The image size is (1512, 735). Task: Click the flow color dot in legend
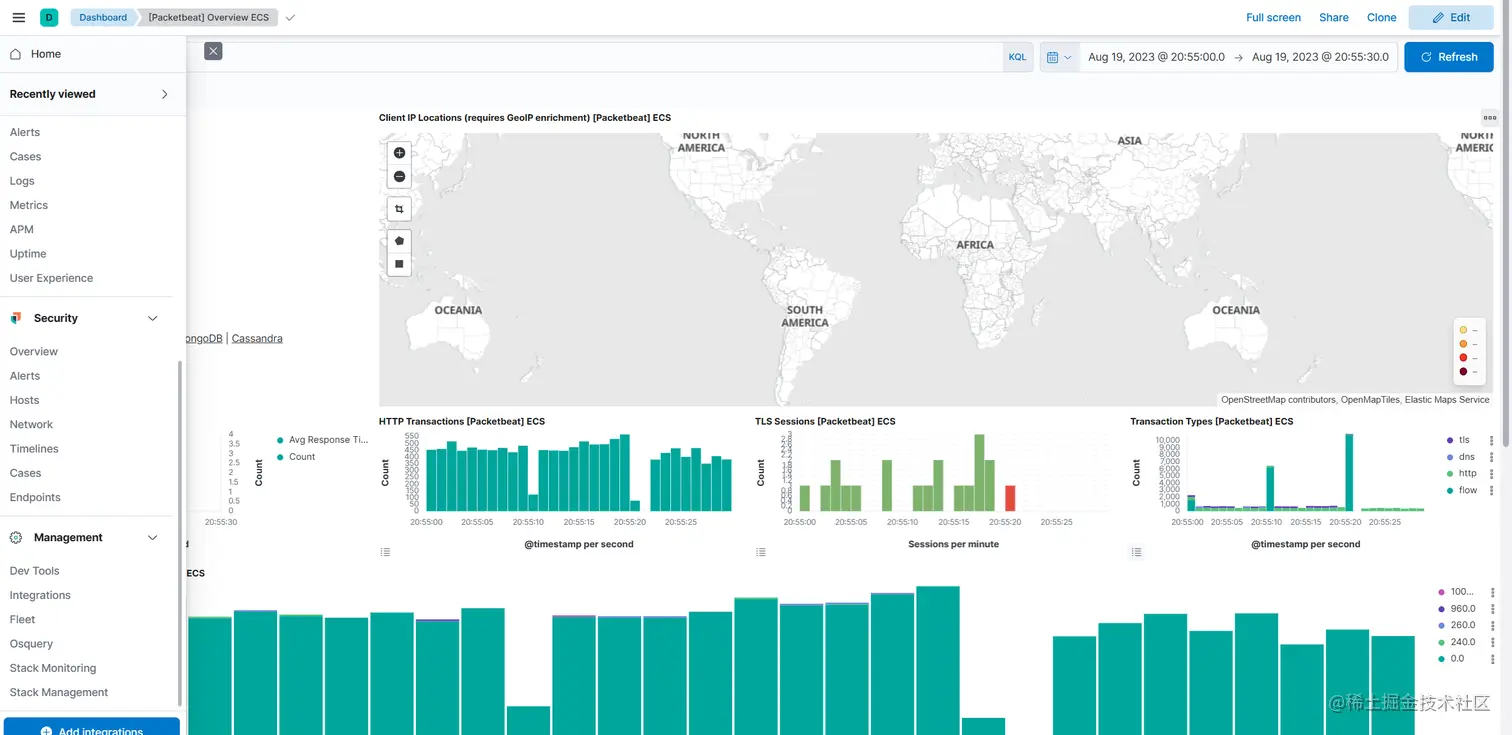pos(1450,491)
